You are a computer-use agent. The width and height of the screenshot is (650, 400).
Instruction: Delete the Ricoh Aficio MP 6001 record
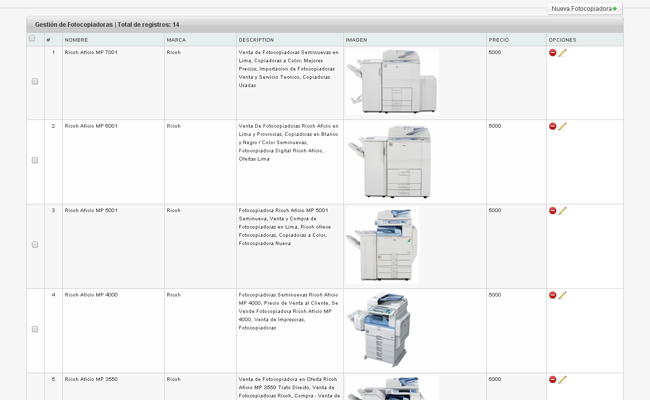click(x=553, y=126)
